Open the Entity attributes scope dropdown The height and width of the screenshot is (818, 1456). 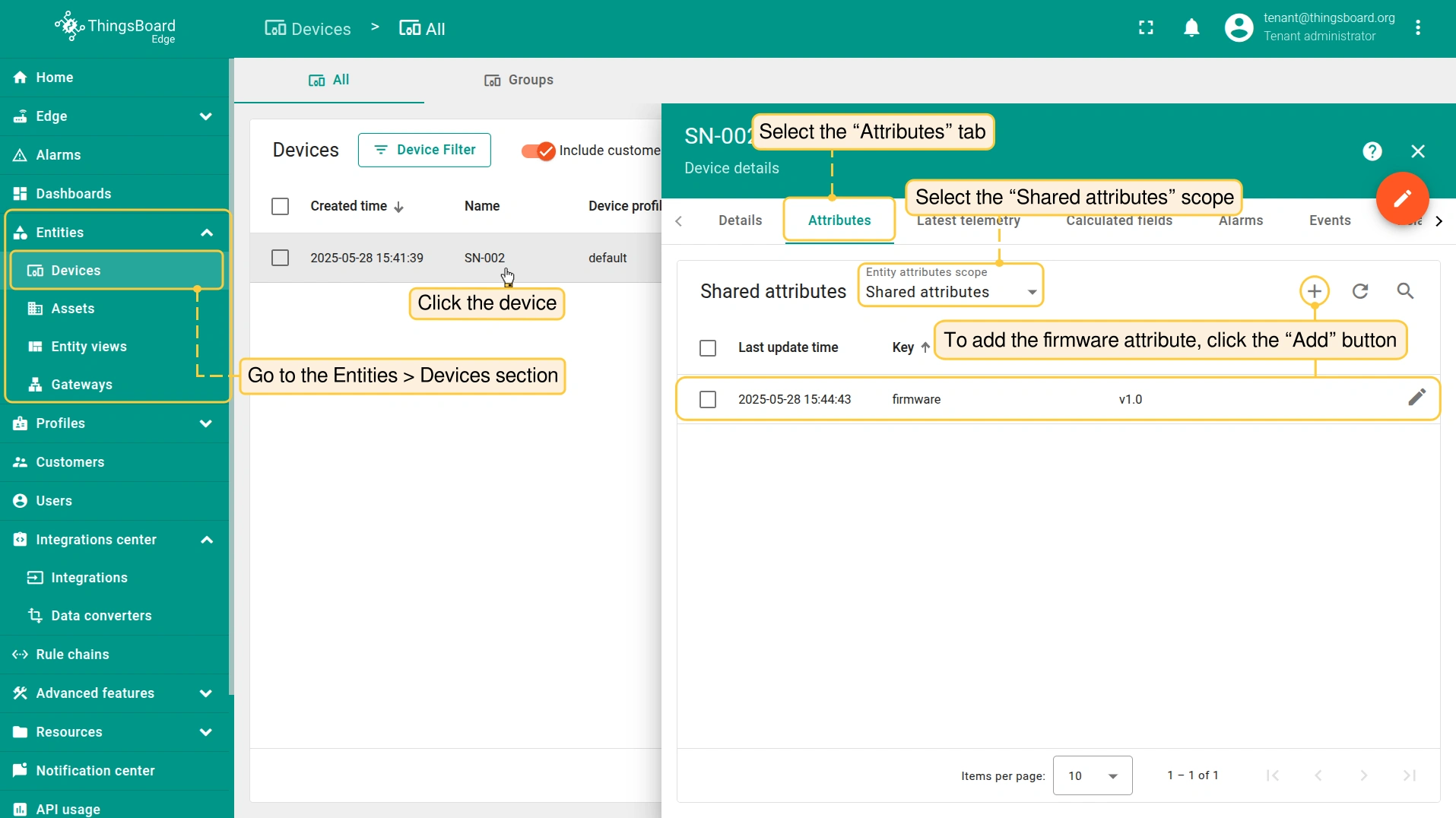(950, 292)
